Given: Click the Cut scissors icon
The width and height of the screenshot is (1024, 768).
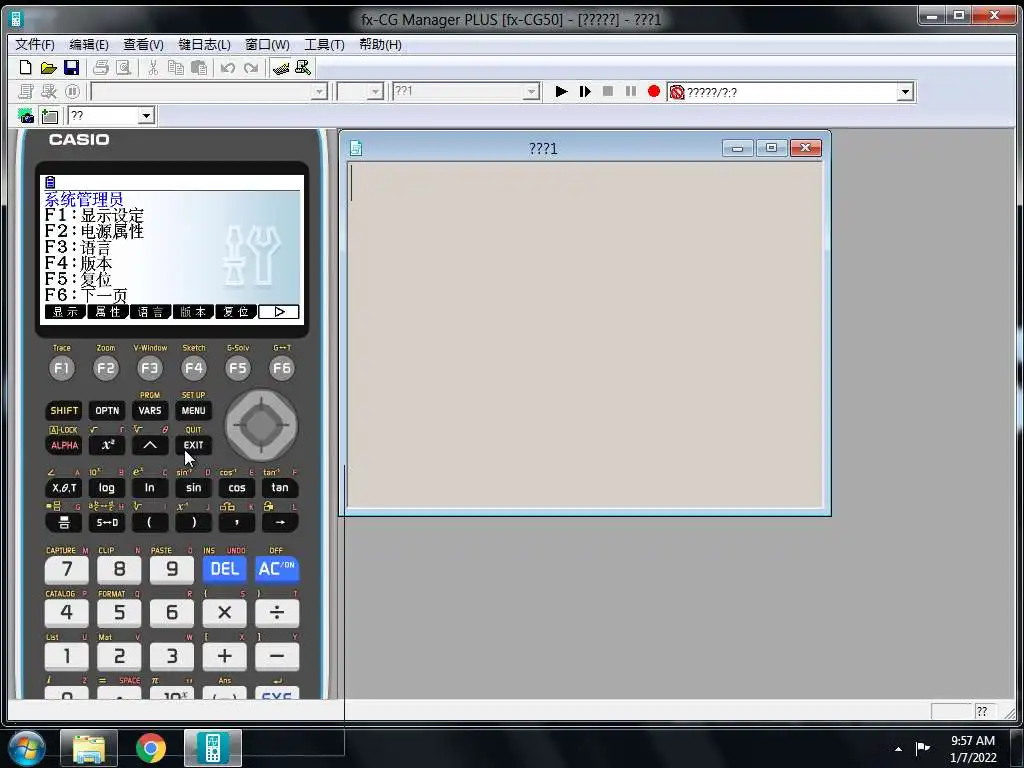Looking at the screenshot, I should [x=153, y=68].
